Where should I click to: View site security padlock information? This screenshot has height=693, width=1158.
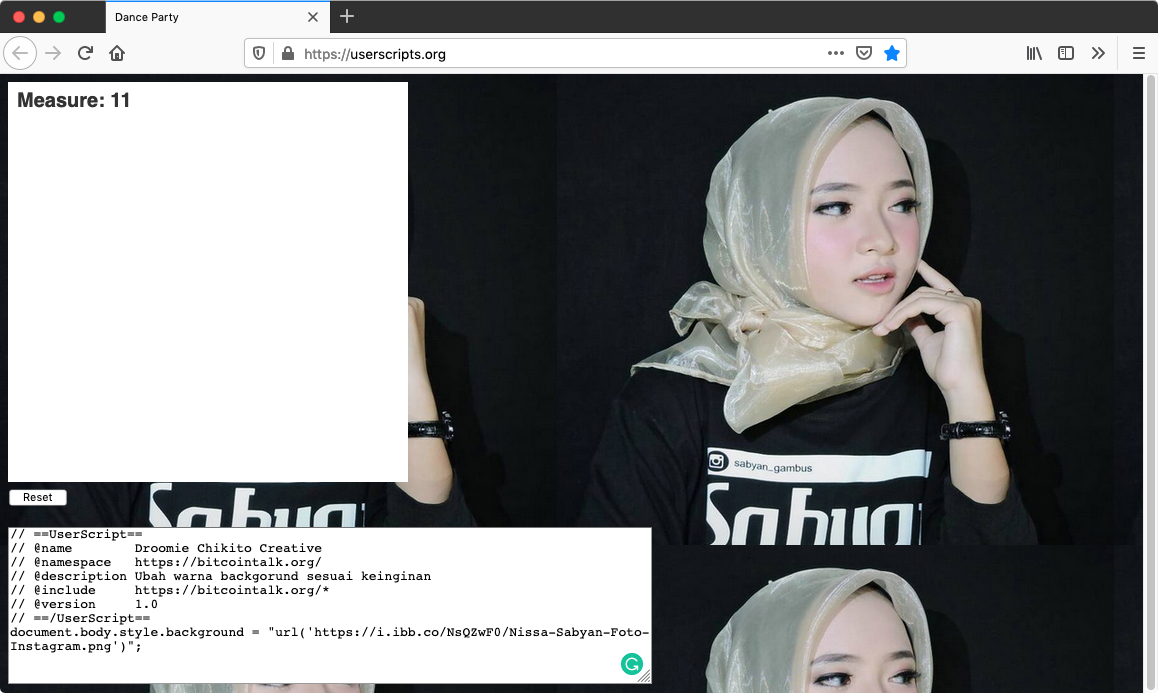pyautogui.click(x=288, y=53)
